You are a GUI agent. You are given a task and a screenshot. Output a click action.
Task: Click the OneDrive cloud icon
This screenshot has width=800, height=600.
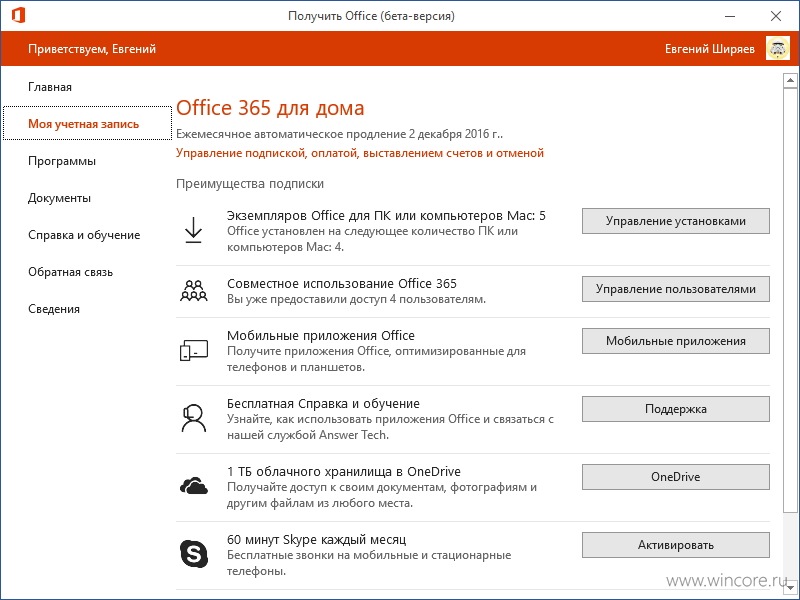point(193,485)
